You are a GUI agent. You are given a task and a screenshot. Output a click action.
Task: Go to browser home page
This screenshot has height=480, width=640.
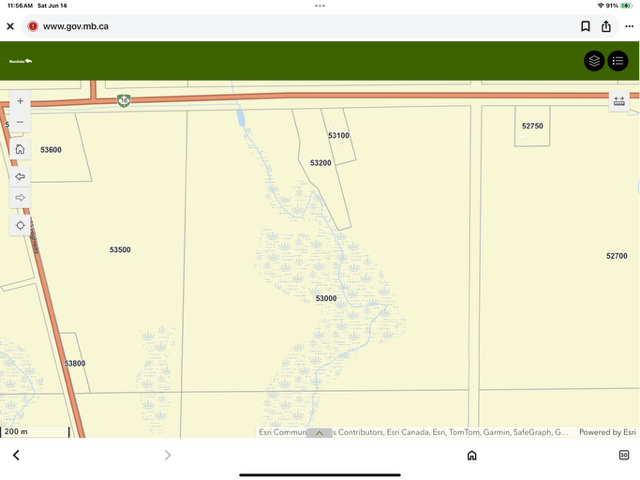click(x=472, y=455)
